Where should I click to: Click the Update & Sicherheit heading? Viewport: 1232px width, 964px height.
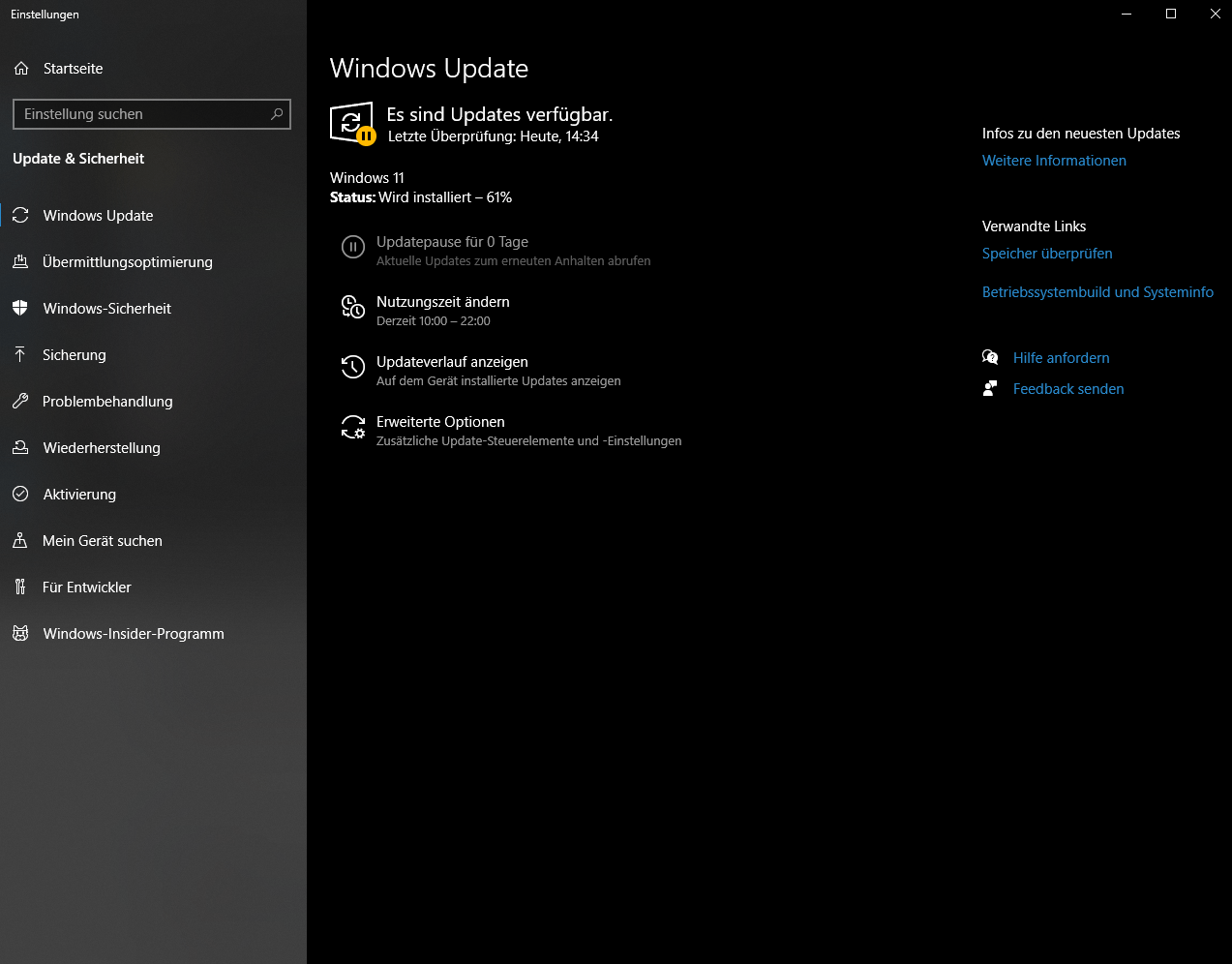click(x=78, y=159)
